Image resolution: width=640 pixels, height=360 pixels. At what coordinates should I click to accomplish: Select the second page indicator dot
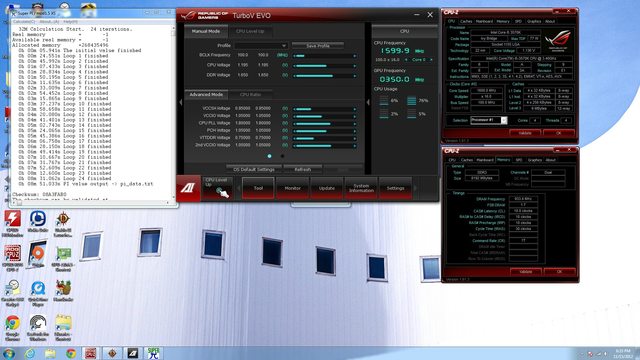click(282, 156)
